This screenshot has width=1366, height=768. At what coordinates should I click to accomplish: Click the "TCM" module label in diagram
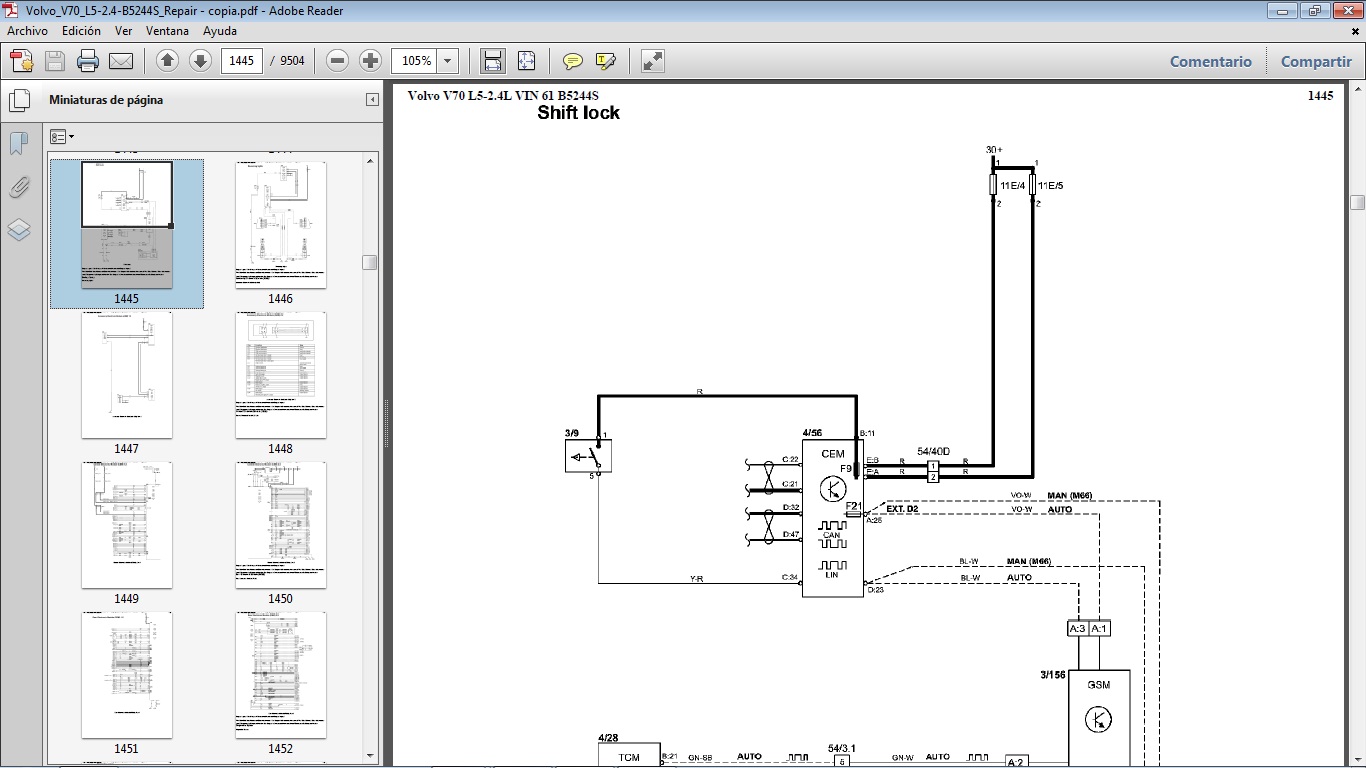point(629,758)
